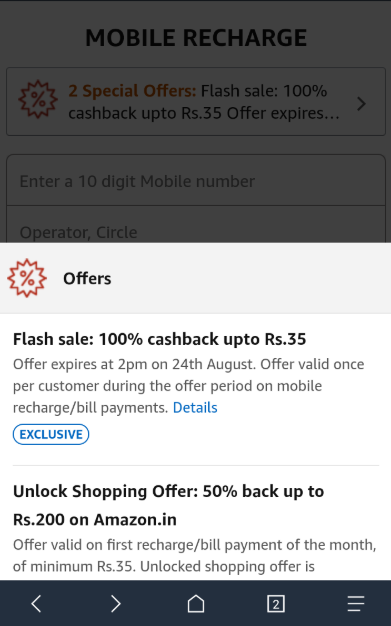Open the tabs switcher showing 2
This screenshot has height=626, width=391.
(x=276, y=604)
